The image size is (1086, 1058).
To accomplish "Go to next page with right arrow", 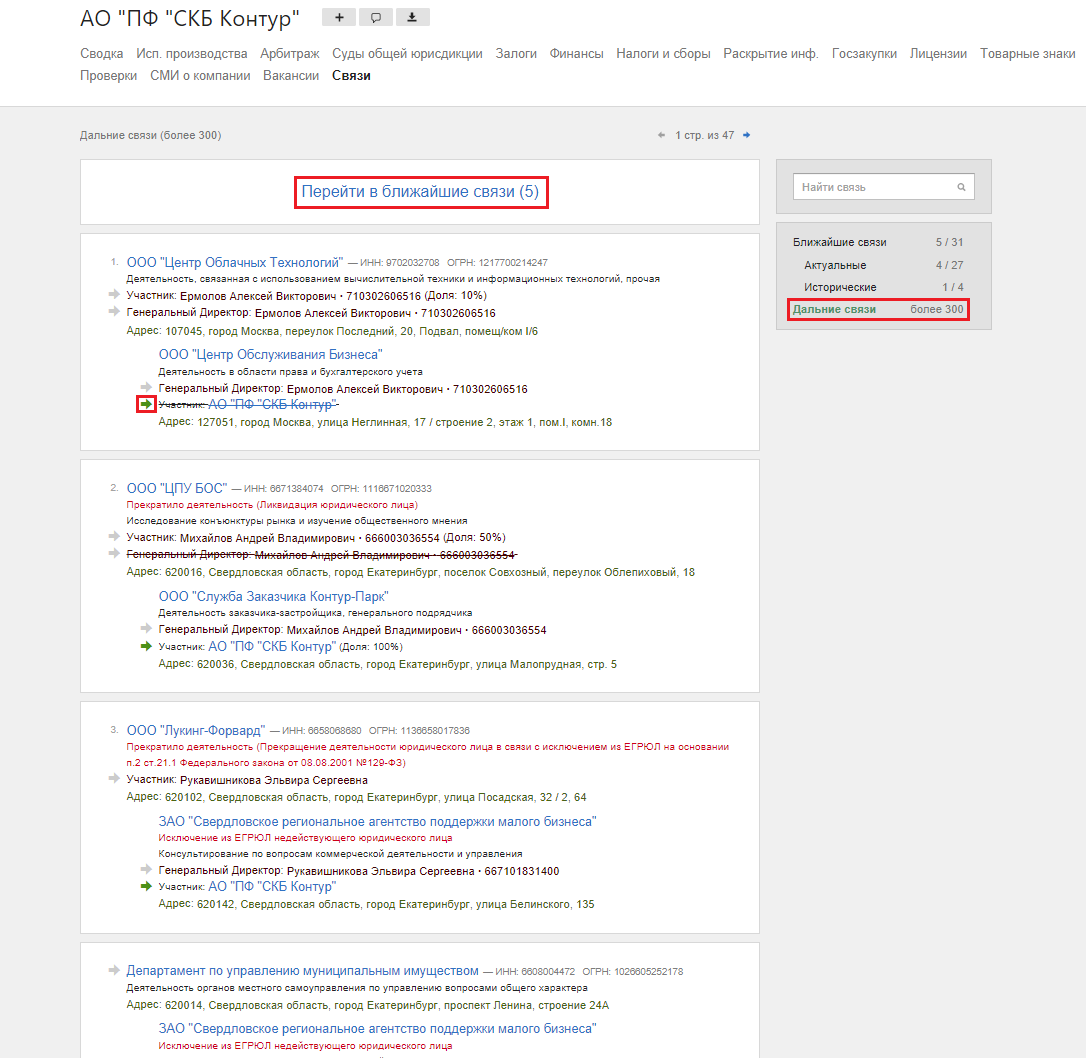I will [747, 135].
